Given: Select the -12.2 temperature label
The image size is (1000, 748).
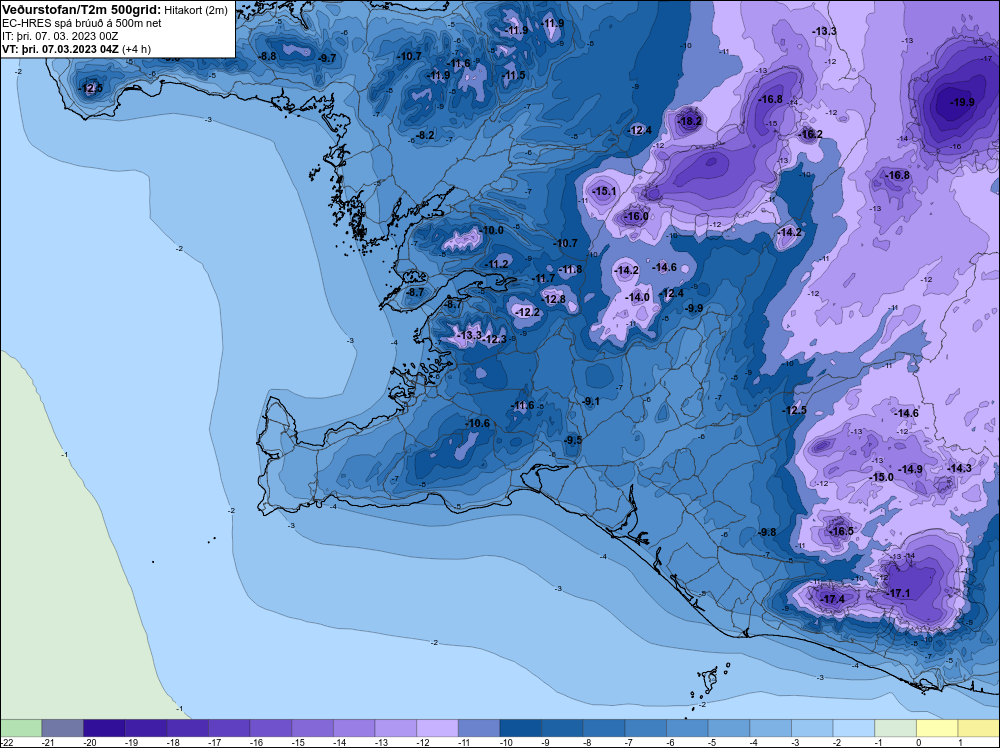Looking at the screenshot, I should 527,312.
